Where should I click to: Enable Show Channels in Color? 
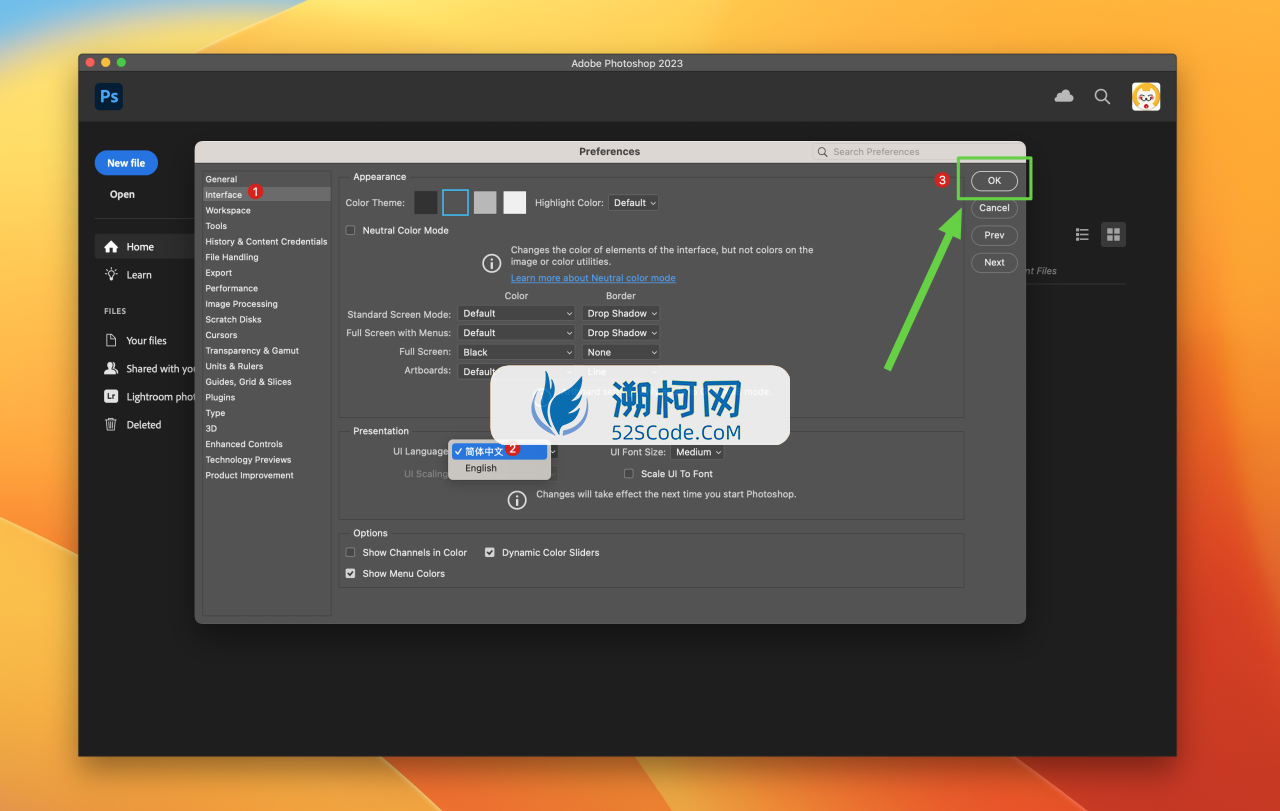350,552
